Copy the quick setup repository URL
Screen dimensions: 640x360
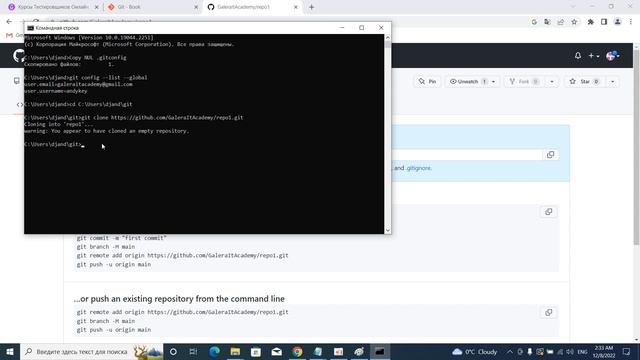click(550, 155)
